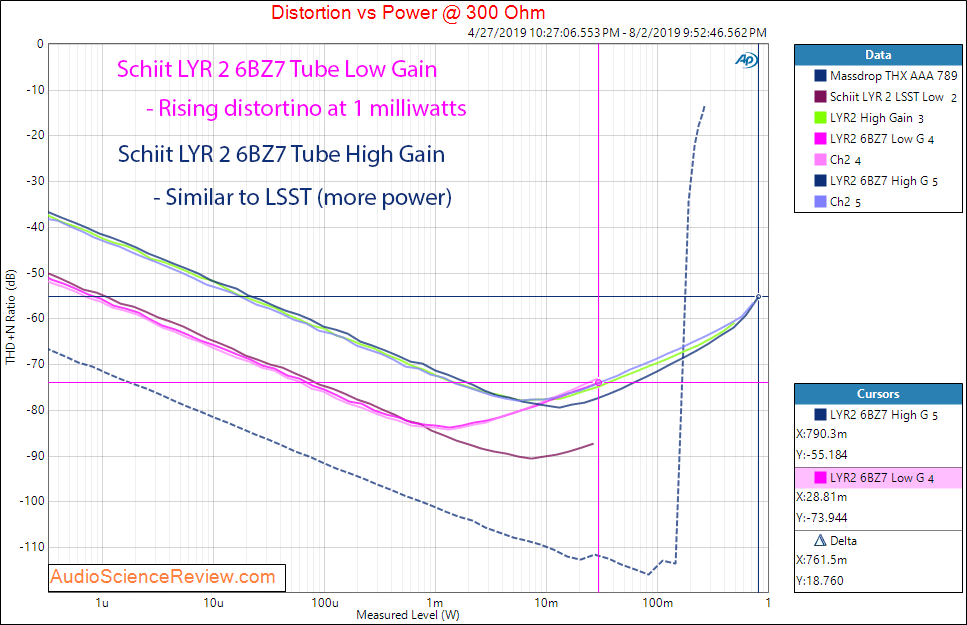Click the navy swatch in Cursors panel
Screen dimensions: 967x625
click(820, 415)
